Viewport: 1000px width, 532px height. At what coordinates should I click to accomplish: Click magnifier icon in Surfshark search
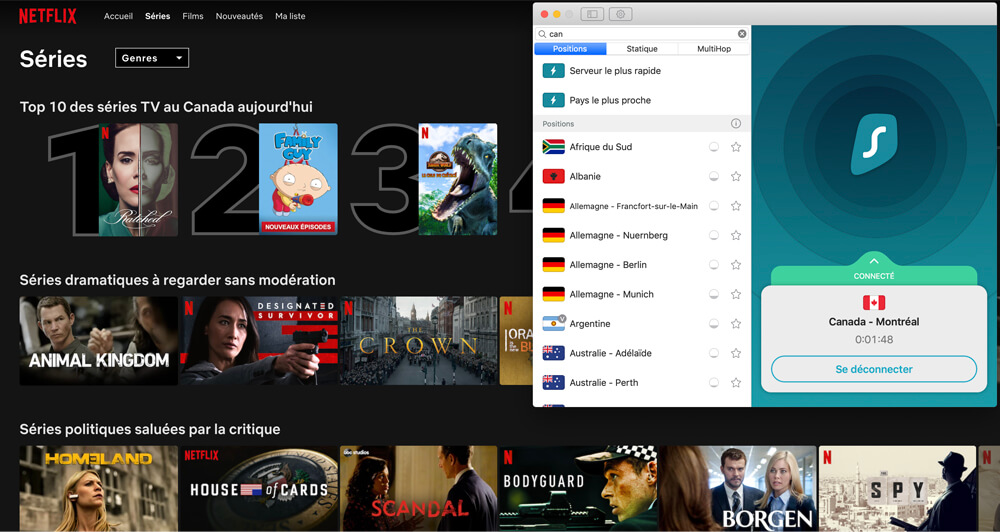coord(542,34)
